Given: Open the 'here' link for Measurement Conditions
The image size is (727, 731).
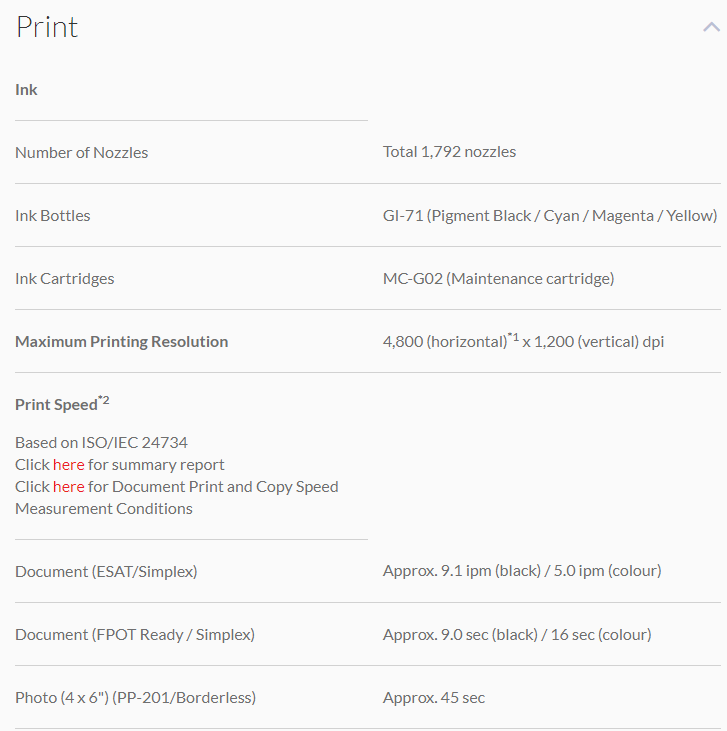Looking at the screenshot, I should click(69, 487).
